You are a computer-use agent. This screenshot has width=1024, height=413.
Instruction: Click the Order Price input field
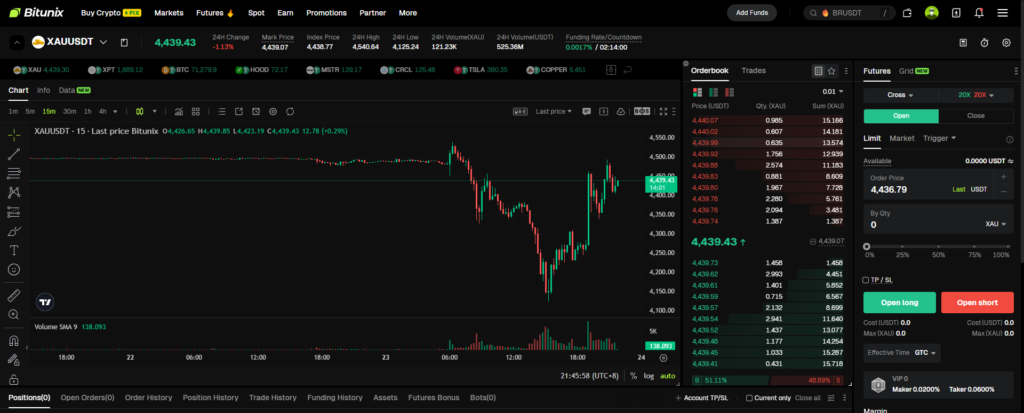click(x=938, y=184)
